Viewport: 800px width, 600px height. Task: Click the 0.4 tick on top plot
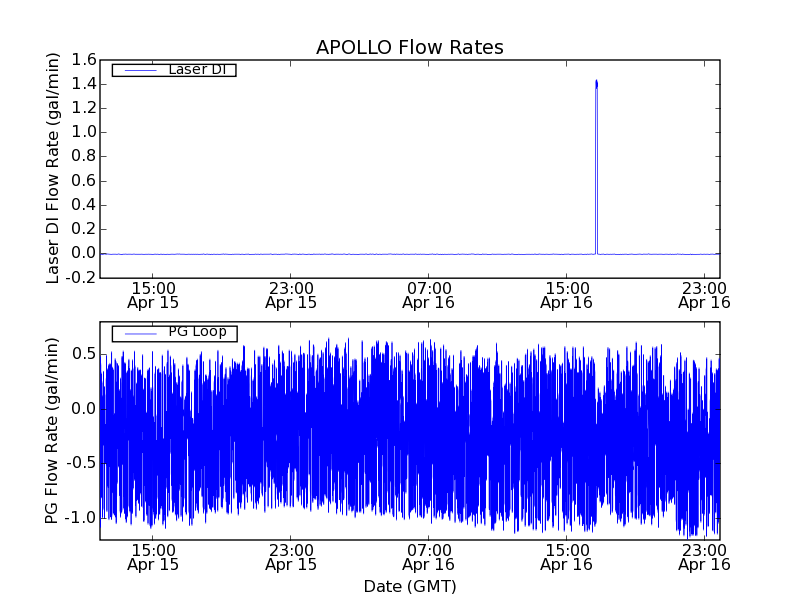coord(83,205)
